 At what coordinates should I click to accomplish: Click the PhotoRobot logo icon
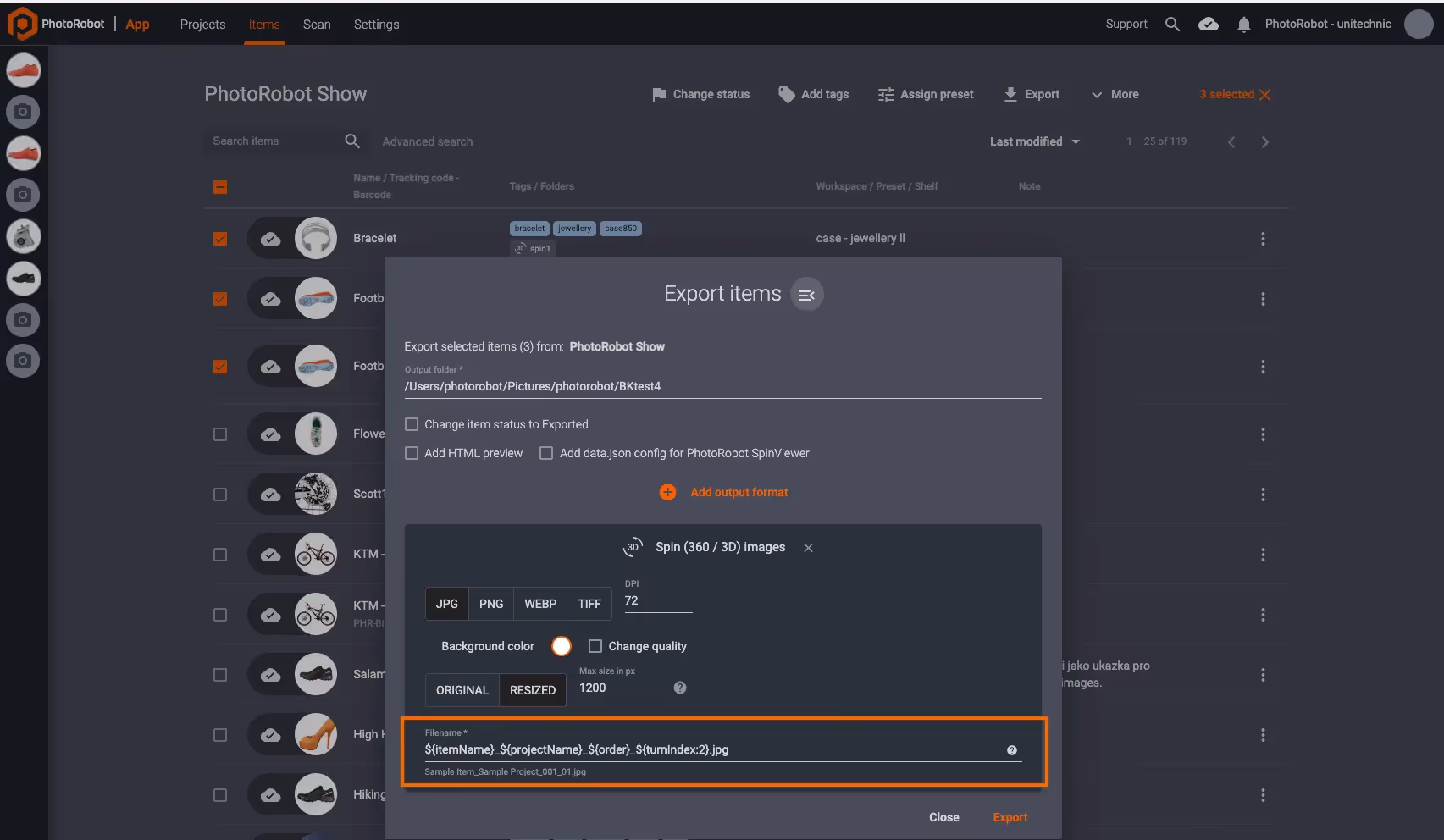[x=21, y=24]
